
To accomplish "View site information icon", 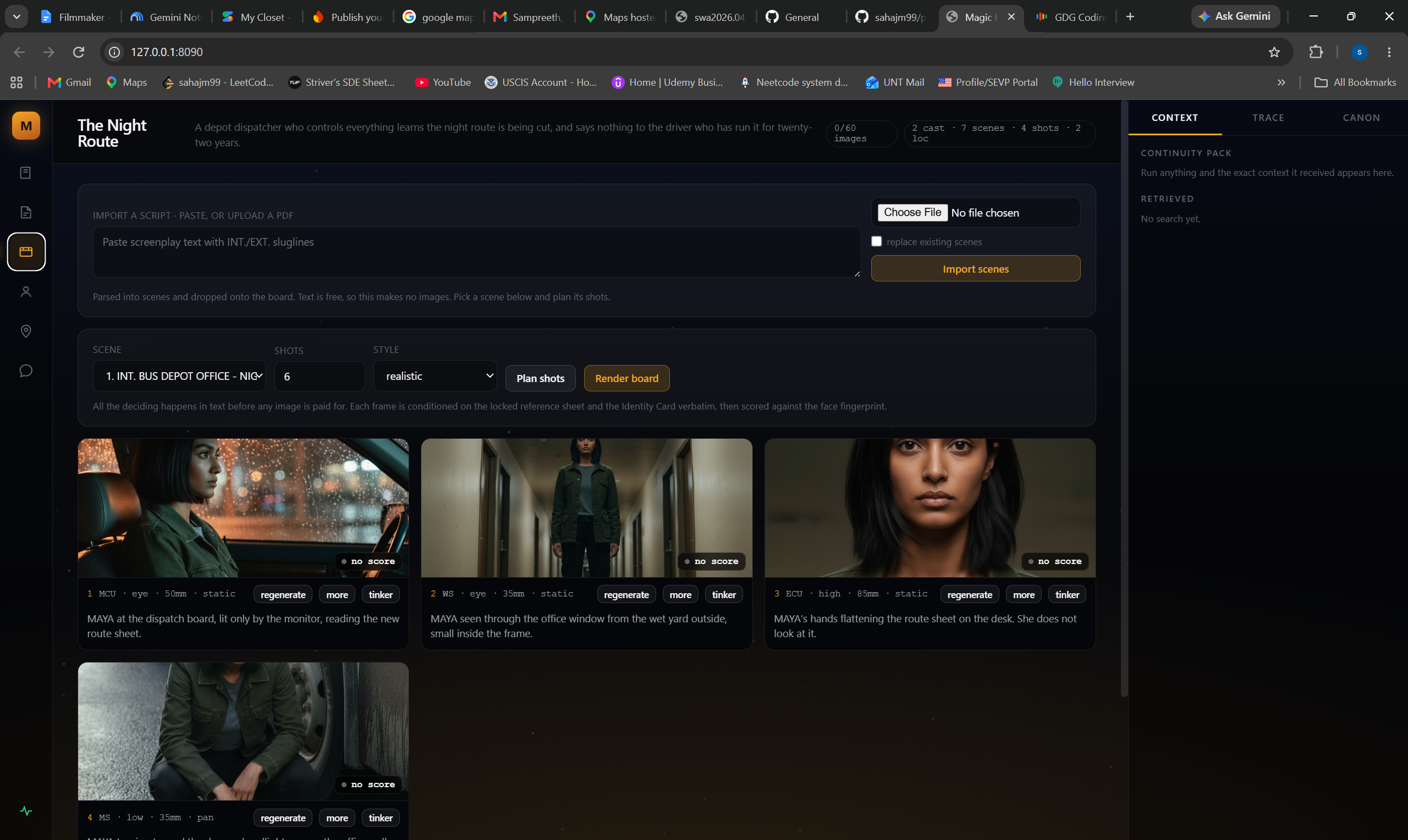I will (114, 52).
